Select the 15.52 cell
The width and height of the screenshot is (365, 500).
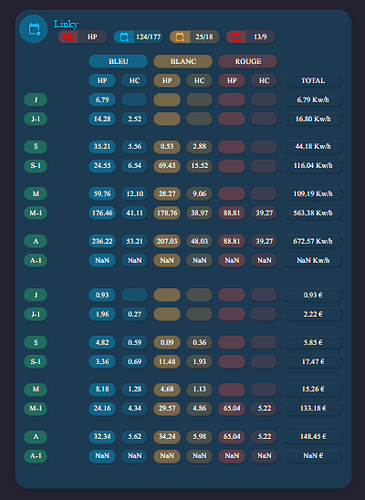199,166
